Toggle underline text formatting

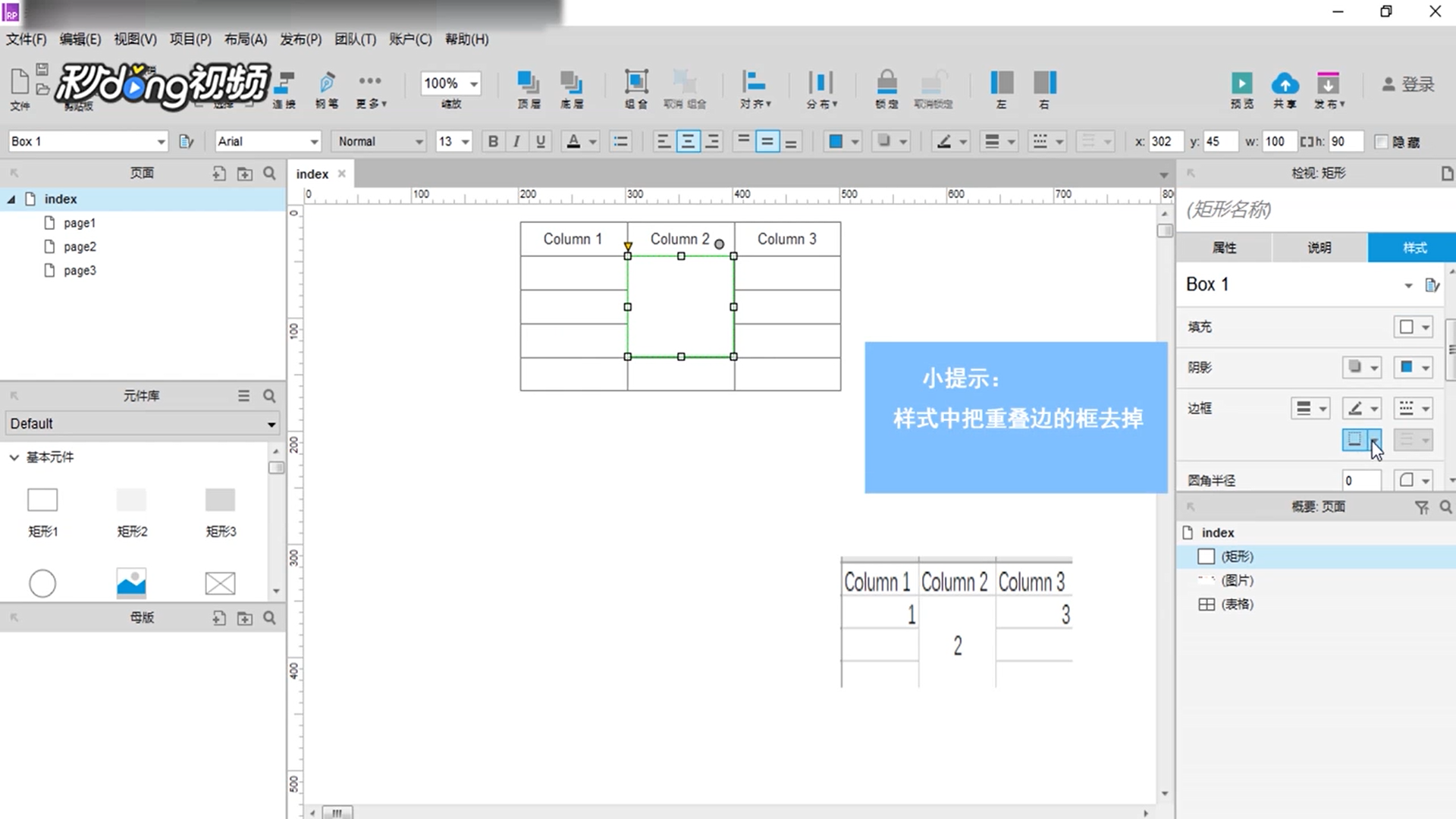[540, 141]
